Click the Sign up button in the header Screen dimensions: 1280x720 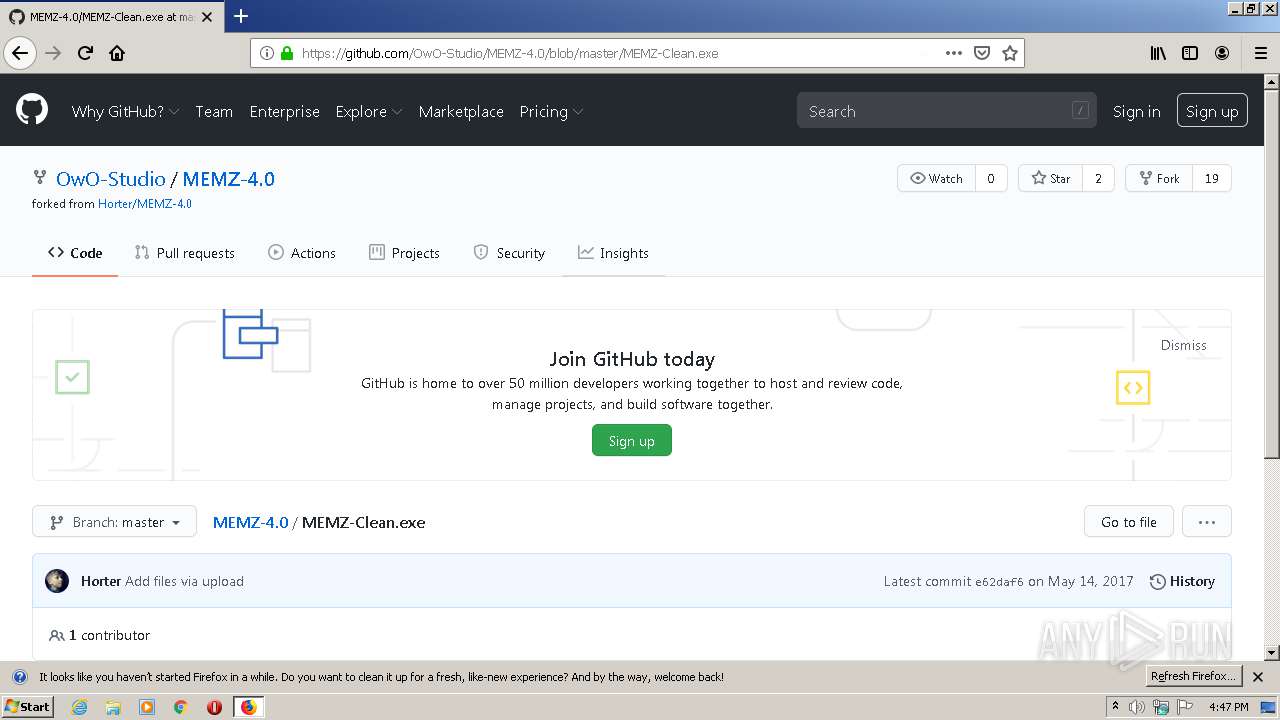(1212, 111)
